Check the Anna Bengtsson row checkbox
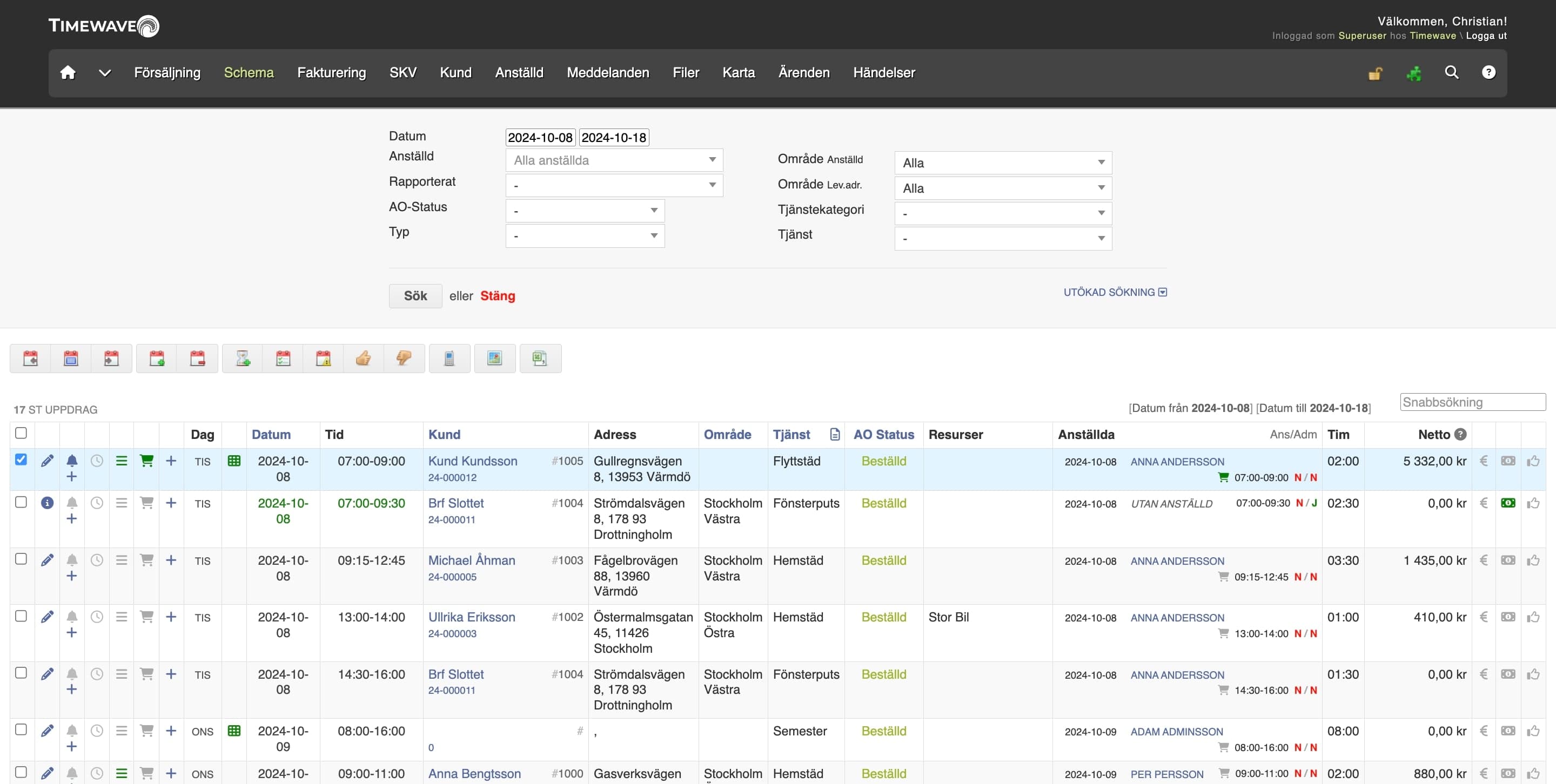The image size is (1556, 784). coord(21,773)
